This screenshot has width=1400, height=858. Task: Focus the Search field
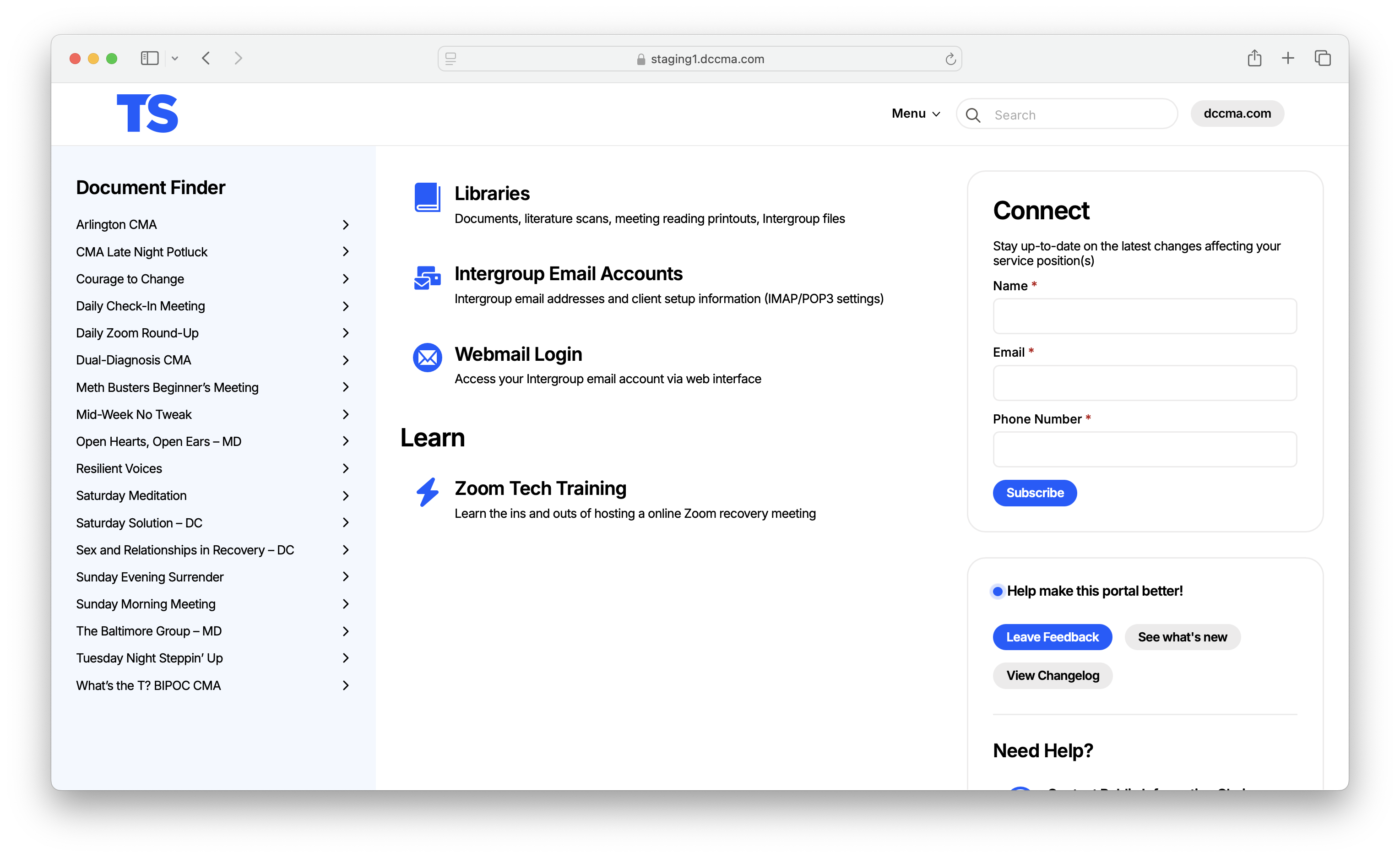point(1066,114)
